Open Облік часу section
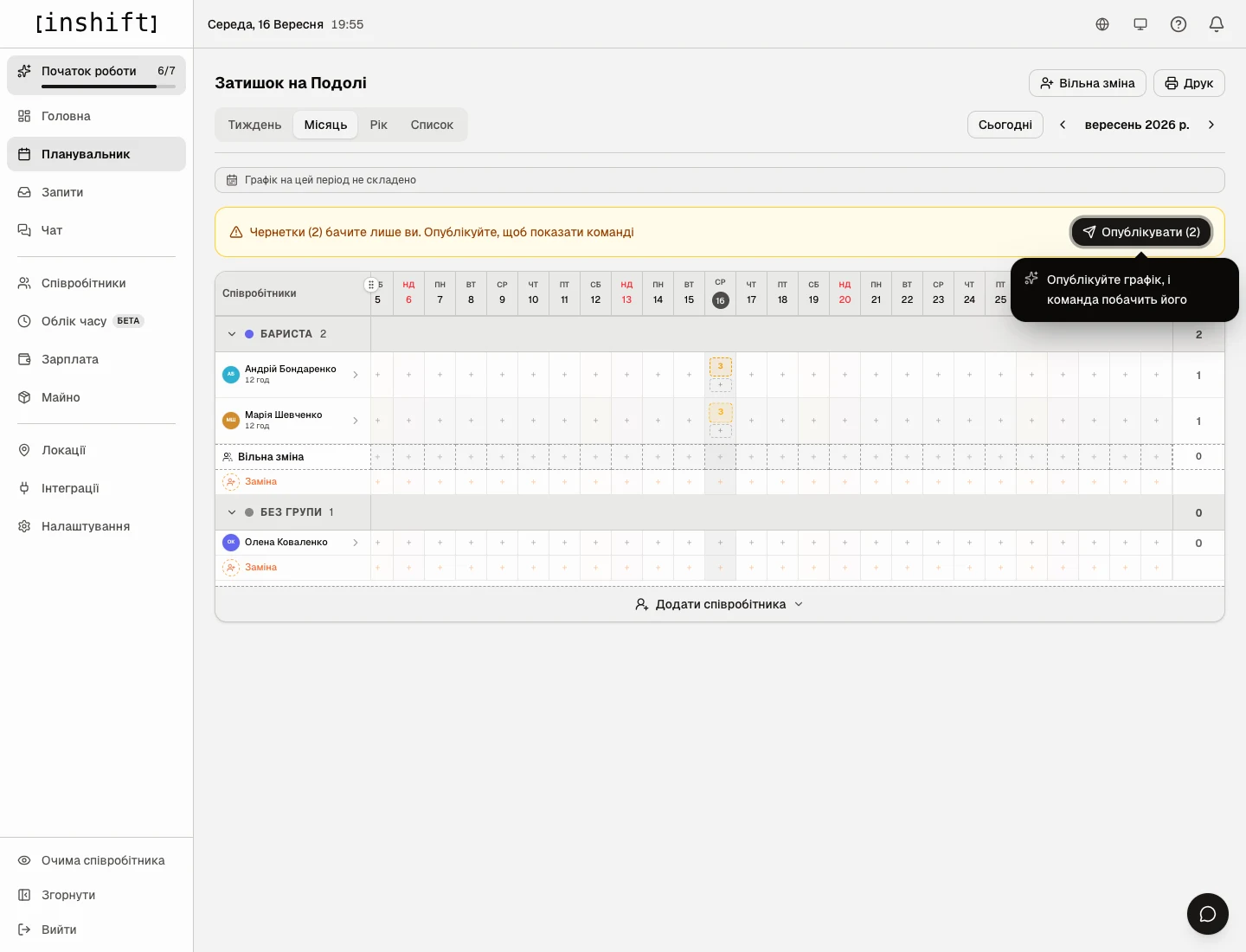Screen dimensions: 1246x952 [96, 321]
